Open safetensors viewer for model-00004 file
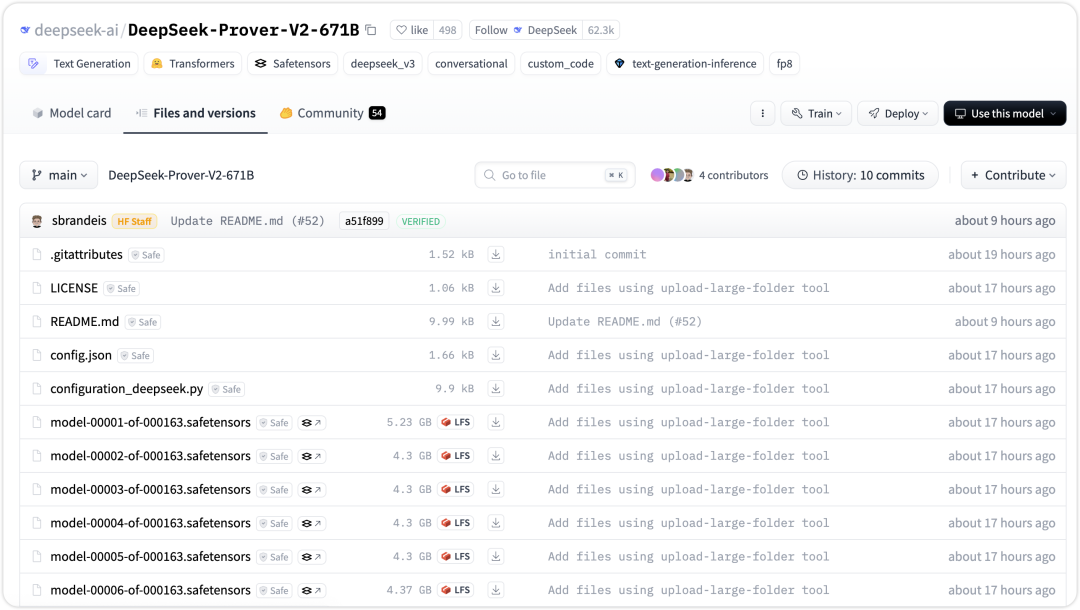The height and width of the screenshot is (610, 1080). (312, 523)
